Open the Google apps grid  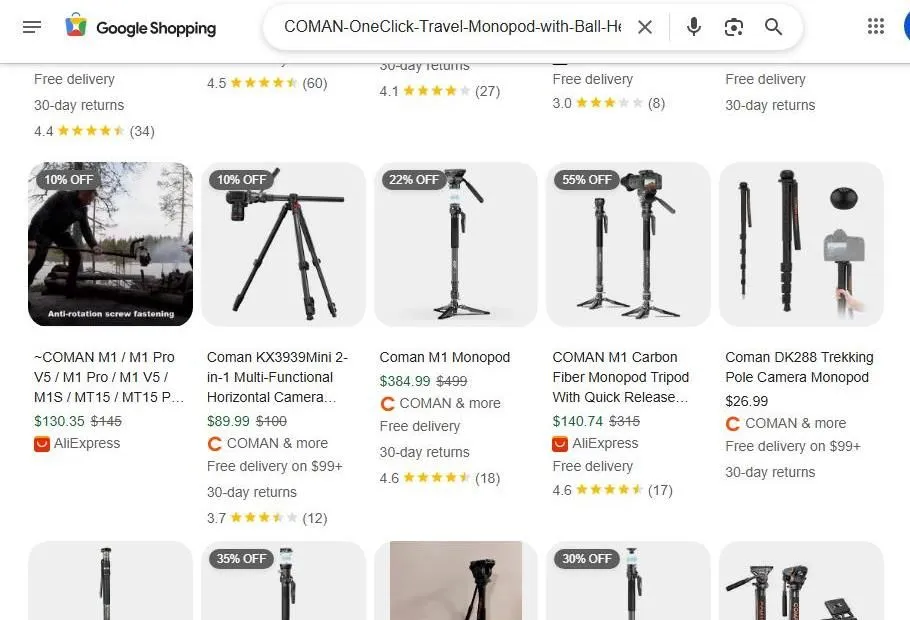click(876, 24)
